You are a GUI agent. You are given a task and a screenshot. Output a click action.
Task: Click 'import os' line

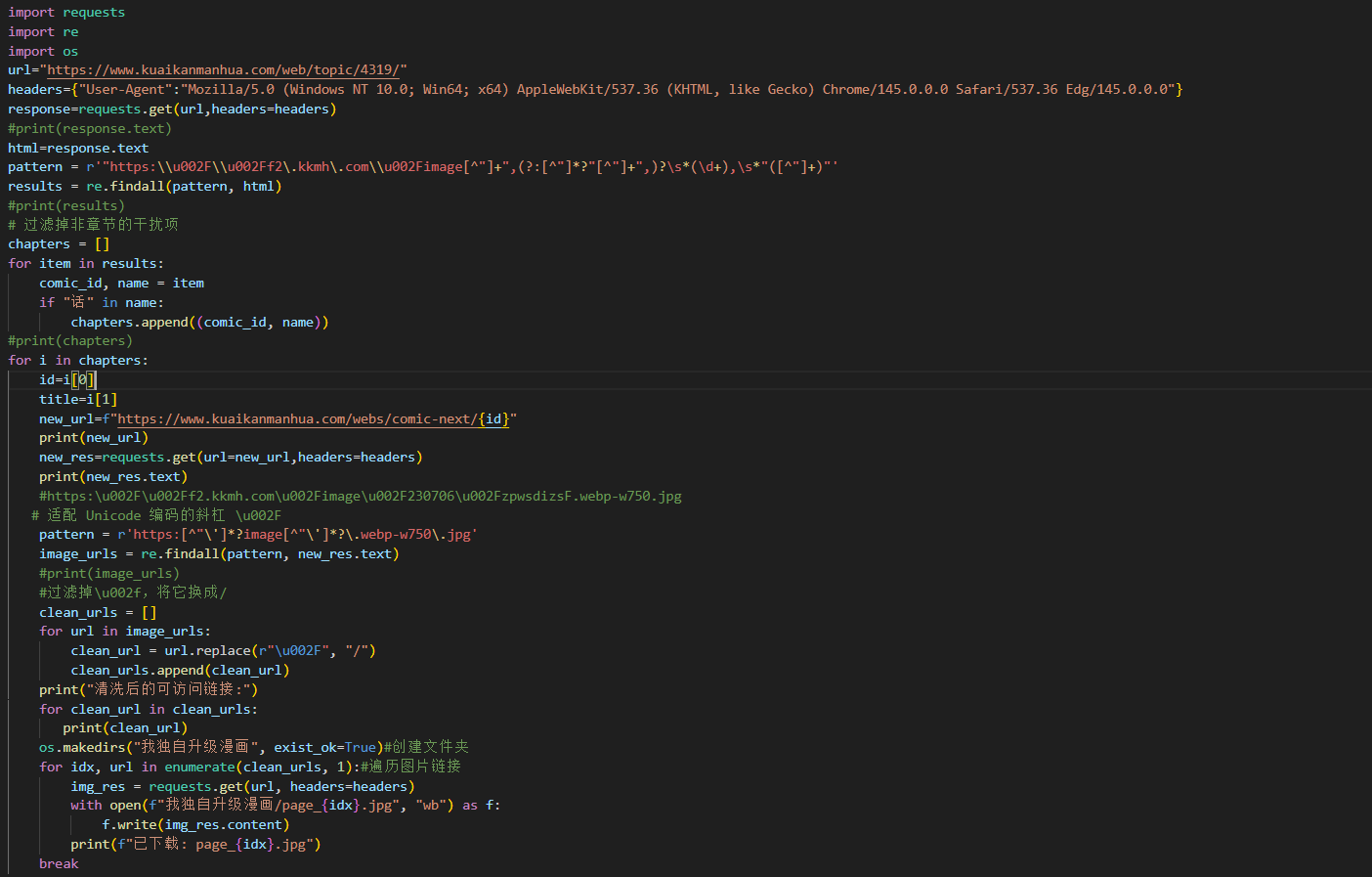[43, 52]
